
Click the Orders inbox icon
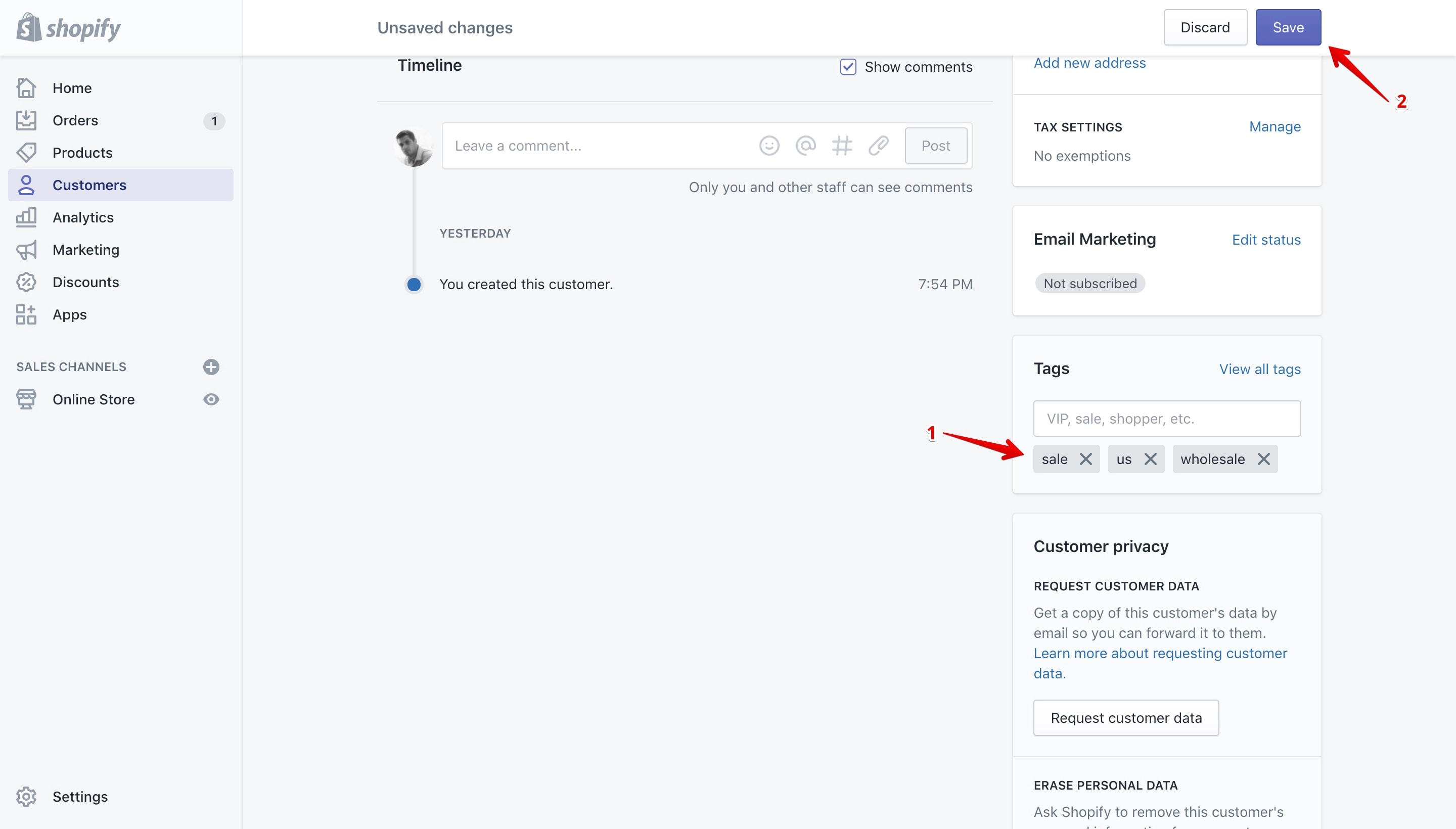(x=26, y=120)
